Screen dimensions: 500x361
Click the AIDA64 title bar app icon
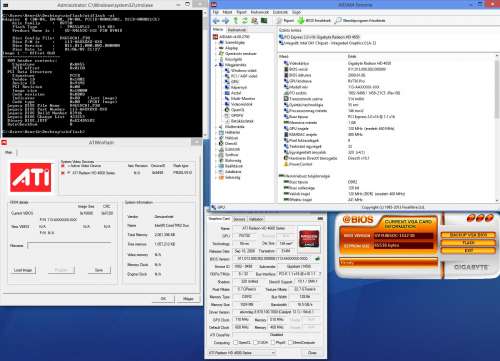(214, 4)
